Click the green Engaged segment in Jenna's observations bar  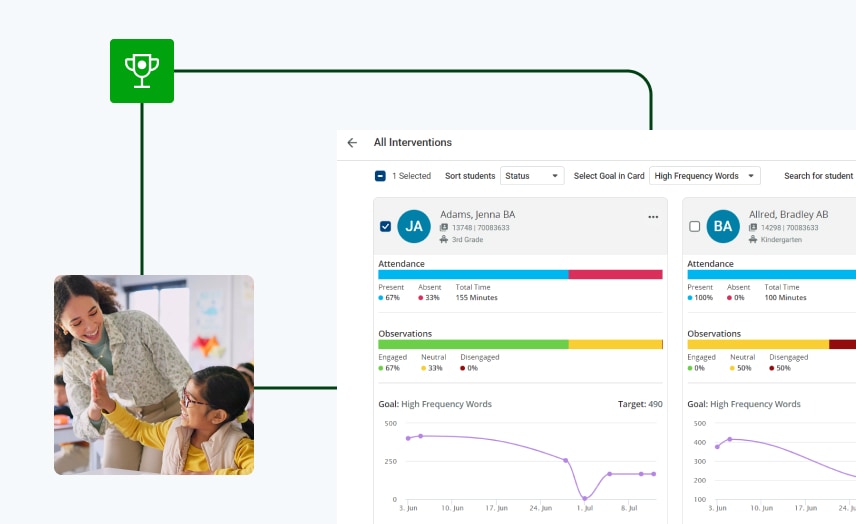tap(473, 344)
